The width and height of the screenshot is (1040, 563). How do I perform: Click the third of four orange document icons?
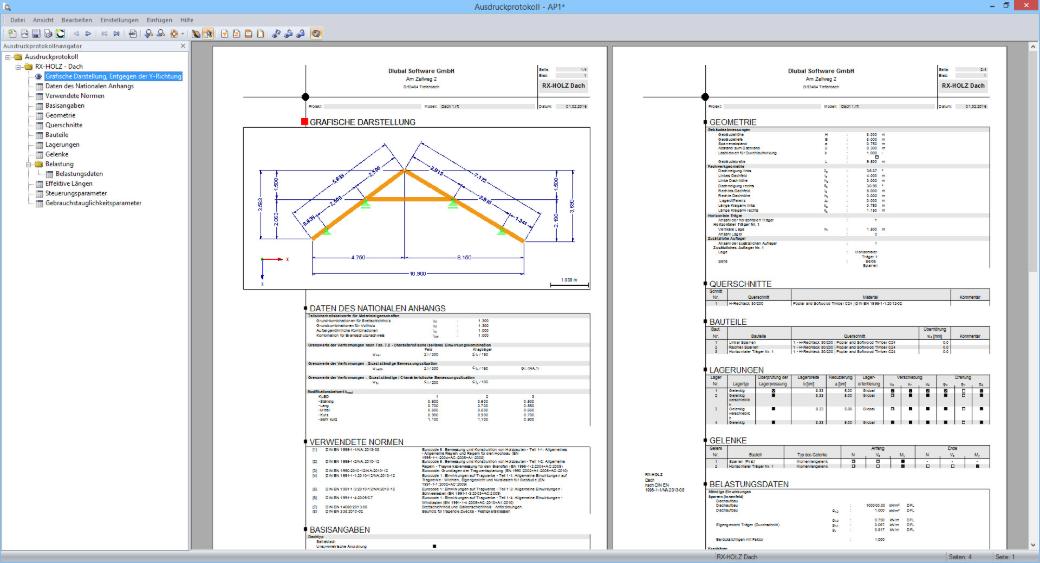click(x=248, y=33)
